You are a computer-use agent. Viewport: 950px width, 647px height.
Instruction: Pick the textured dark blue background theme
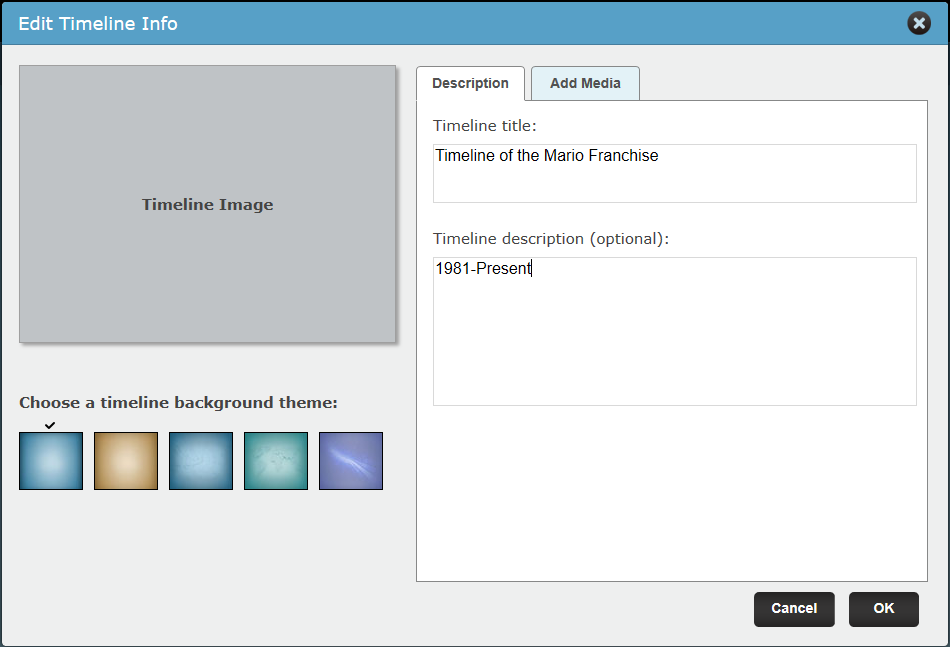(x=201, y=461)
